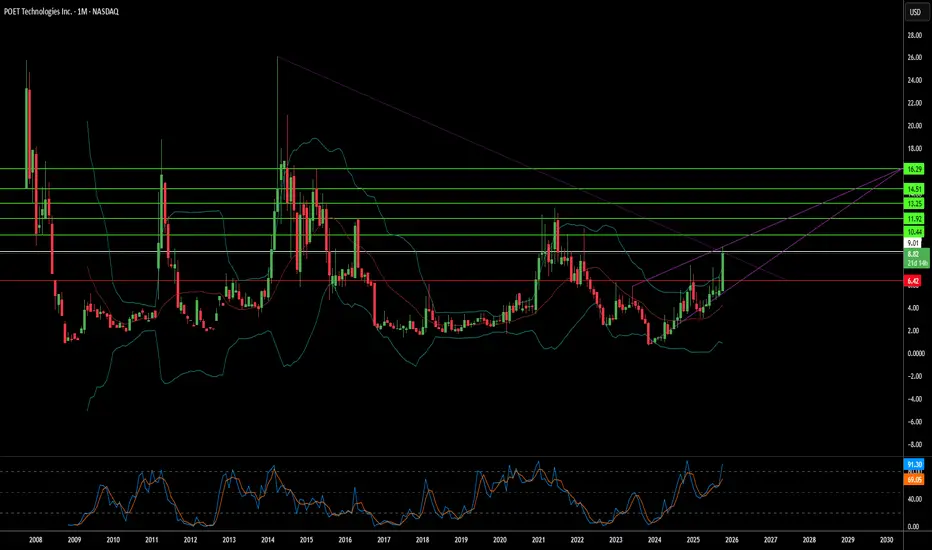Click the 11.92 green price tag
932x550 pixels.
click(x=914, y=219)
